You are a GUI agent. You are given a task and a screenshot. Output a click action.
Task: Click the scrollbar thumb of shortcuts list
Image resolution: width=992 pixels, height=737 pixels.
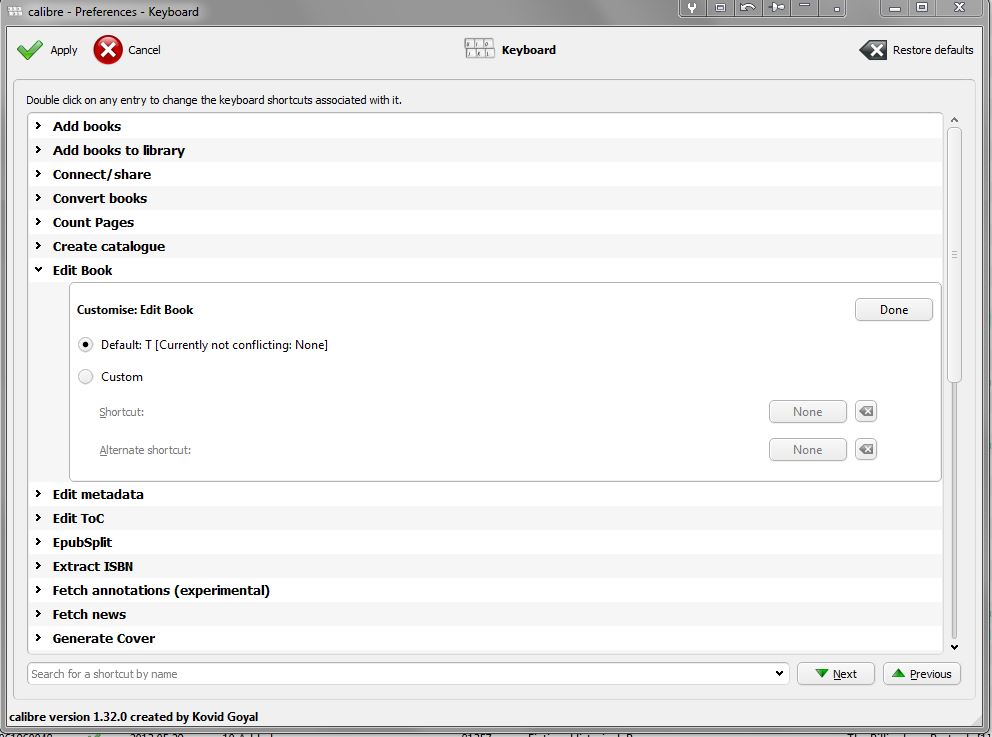click(x=955, y=255)
